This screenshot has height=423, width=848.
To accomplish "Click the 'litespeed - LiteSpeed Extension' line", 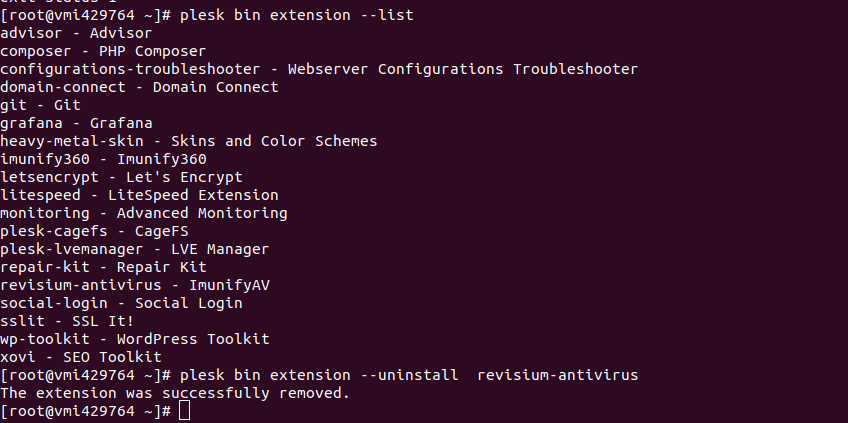I will tap(139, 195).
